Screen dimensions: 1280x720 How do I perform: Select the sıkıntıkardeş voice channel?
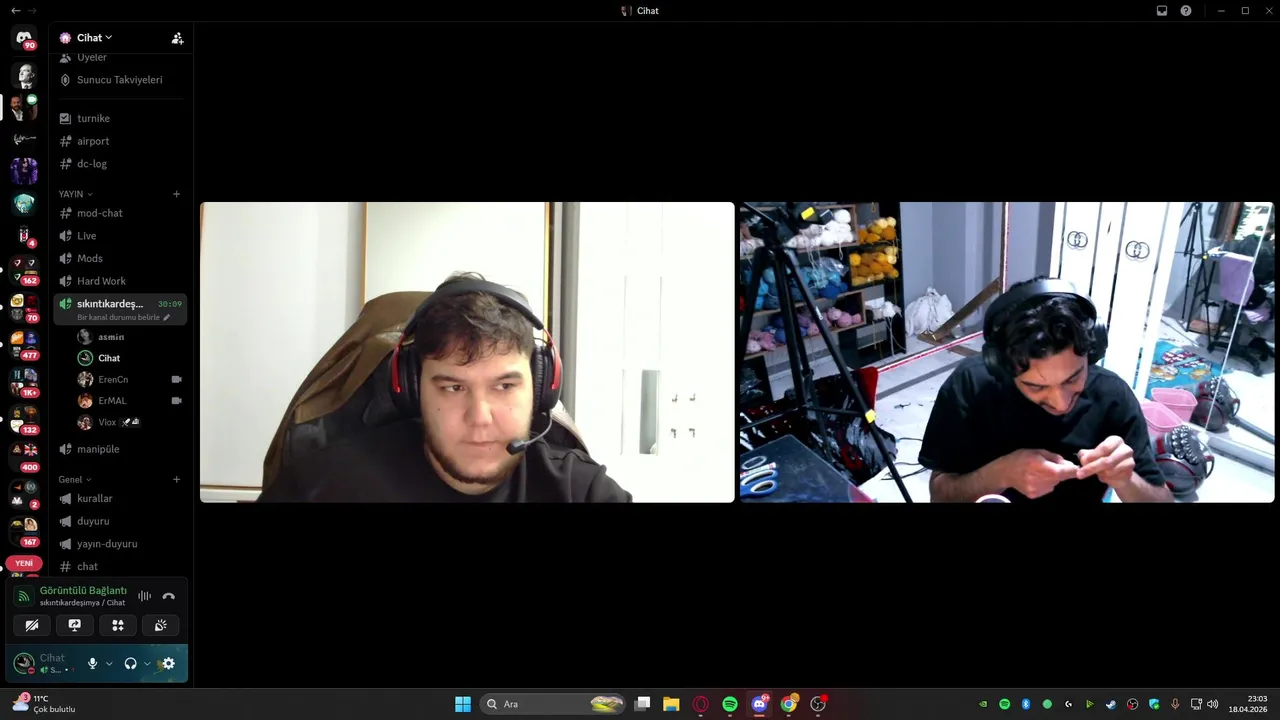click(x=120, y=309)
